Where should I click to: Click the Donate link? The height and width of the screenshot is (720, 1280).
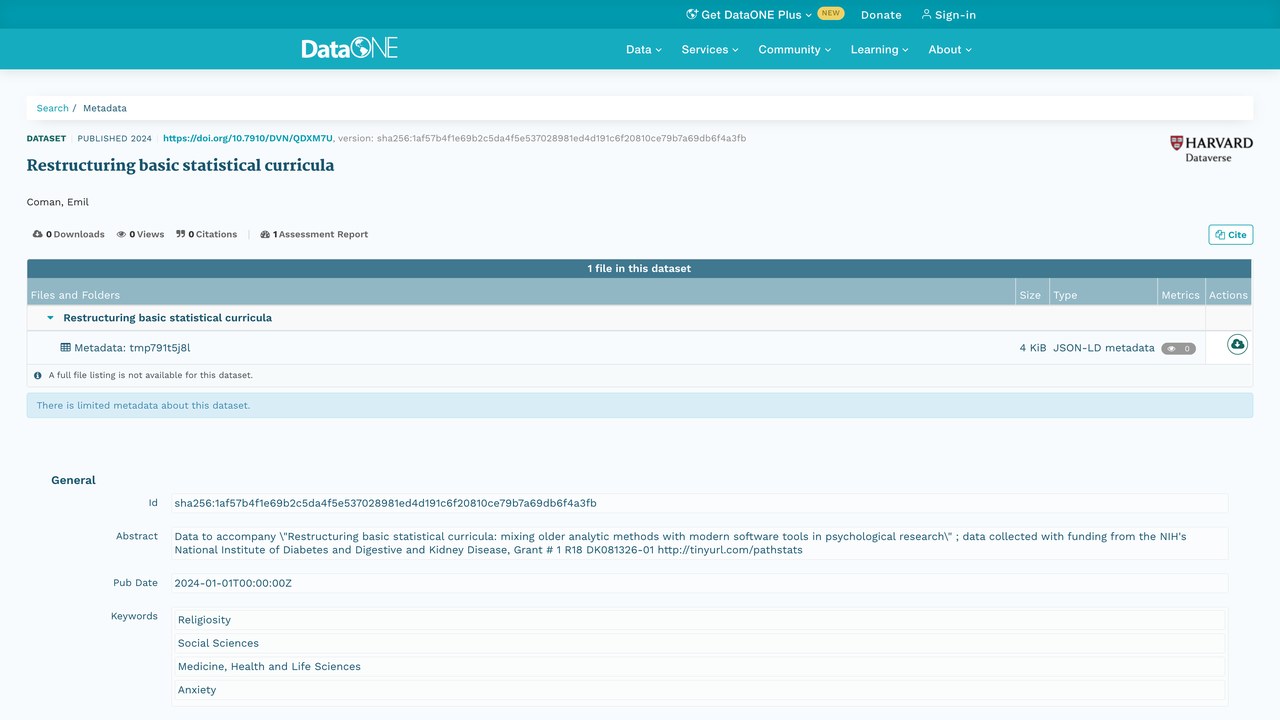(881, 15)
